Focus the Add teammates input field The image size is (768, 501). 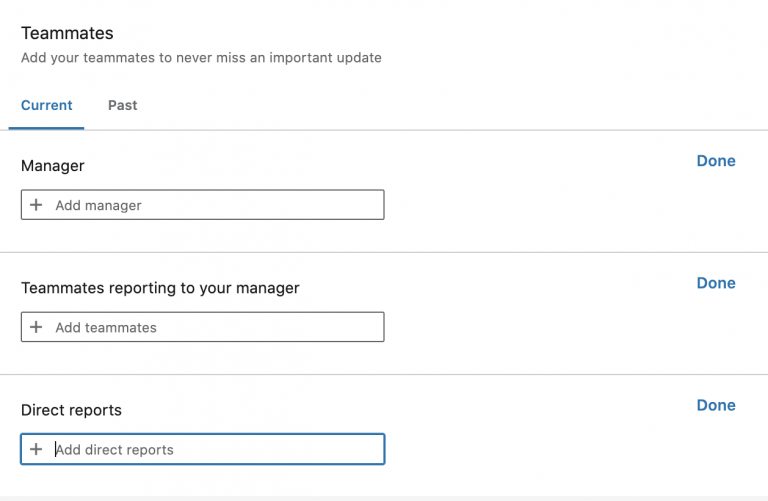click(202, 327)
